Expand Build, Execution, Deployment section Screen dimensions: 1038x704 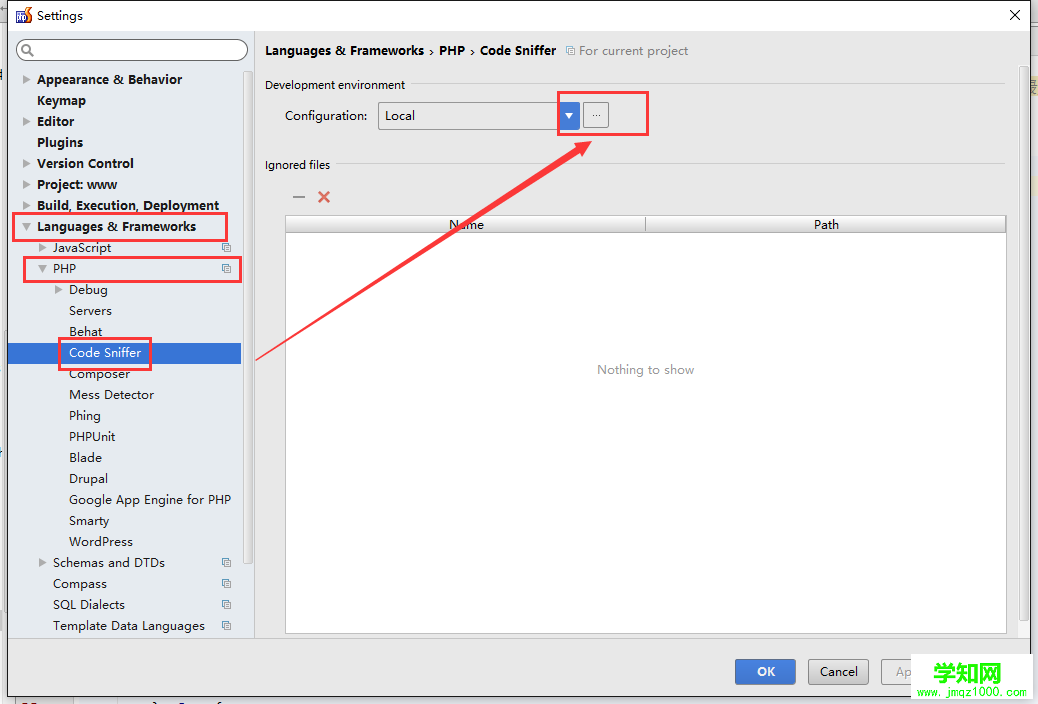click(26, 205)
